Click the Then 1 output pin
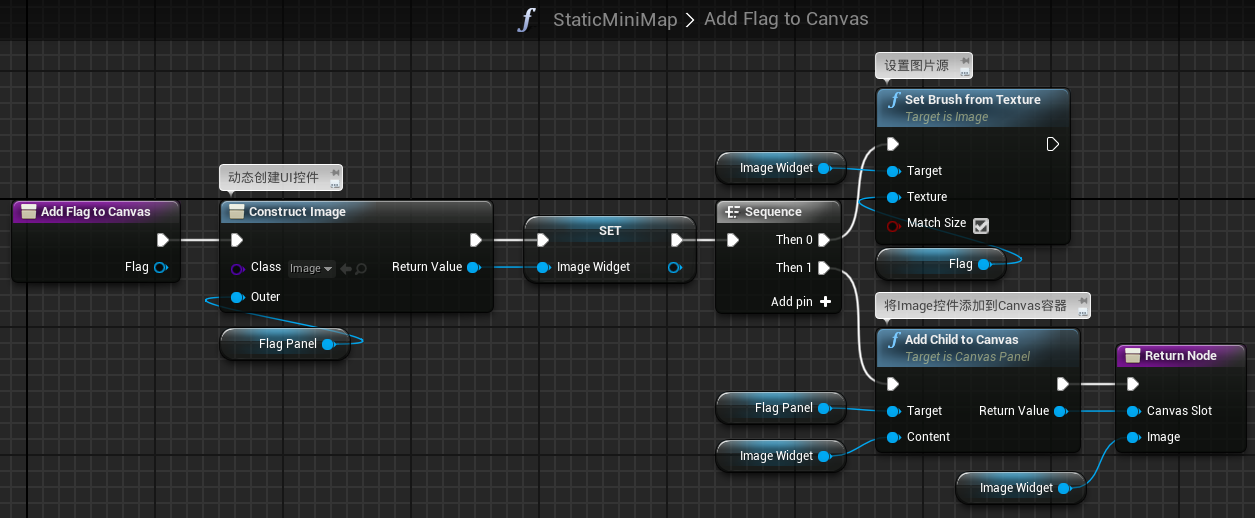1255x518 pixels. tap(824, 268)
